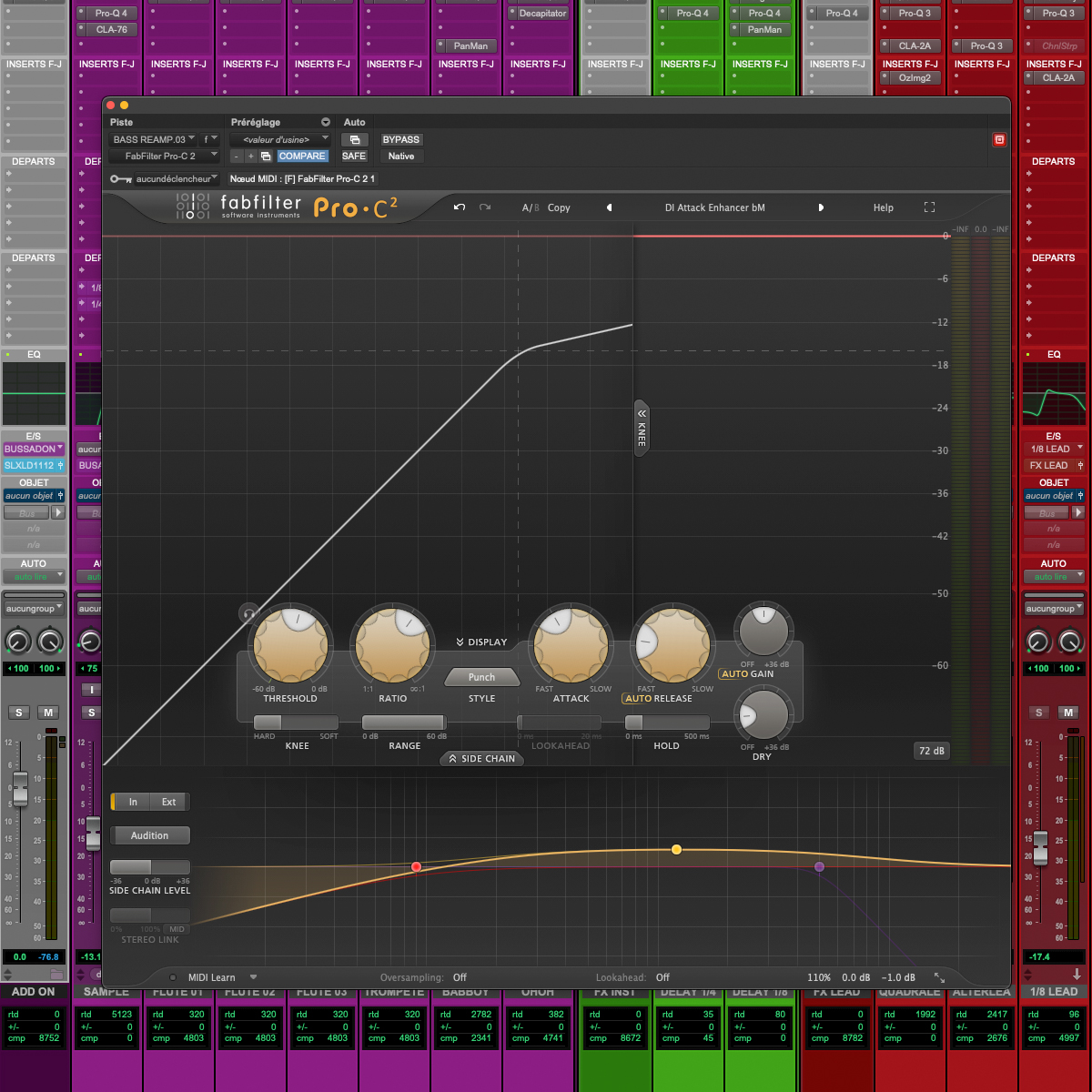Open the plugin automation enable dialog icon

pyautogui.click(x=354, y=139)
